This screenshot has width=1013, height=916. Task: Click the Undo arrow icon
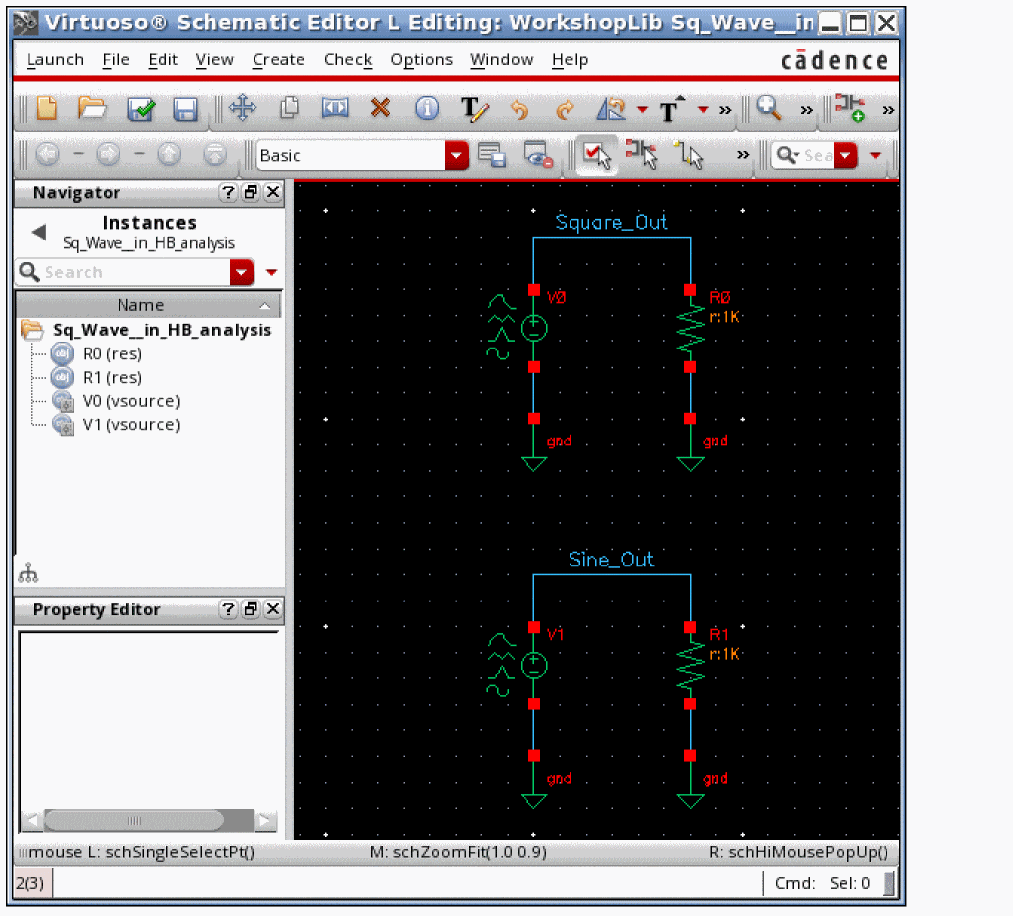519,109
